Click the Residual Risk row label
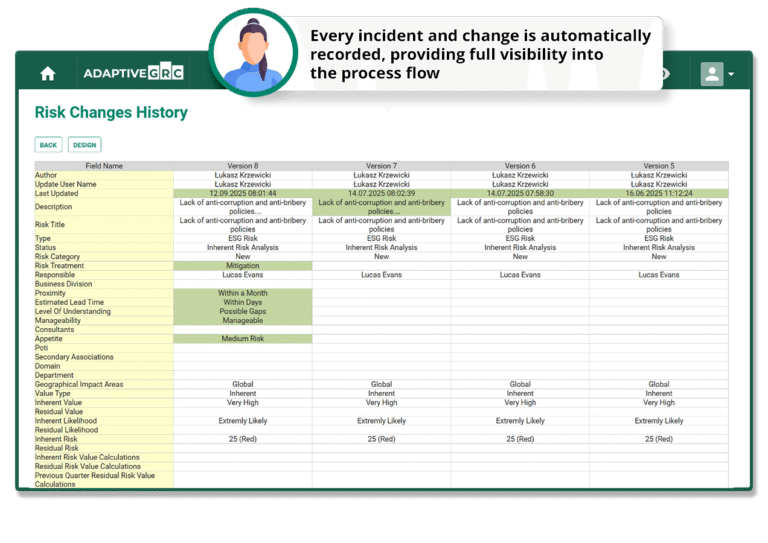The height and width of the screenshot is (543, 768). (104, 449)
